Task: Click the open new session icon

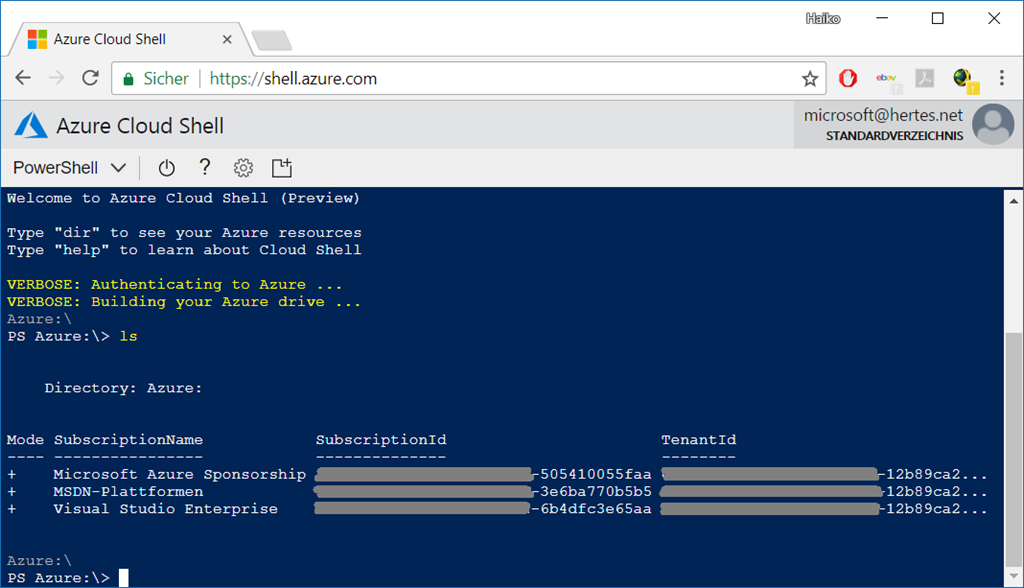Action: point(282,168)
